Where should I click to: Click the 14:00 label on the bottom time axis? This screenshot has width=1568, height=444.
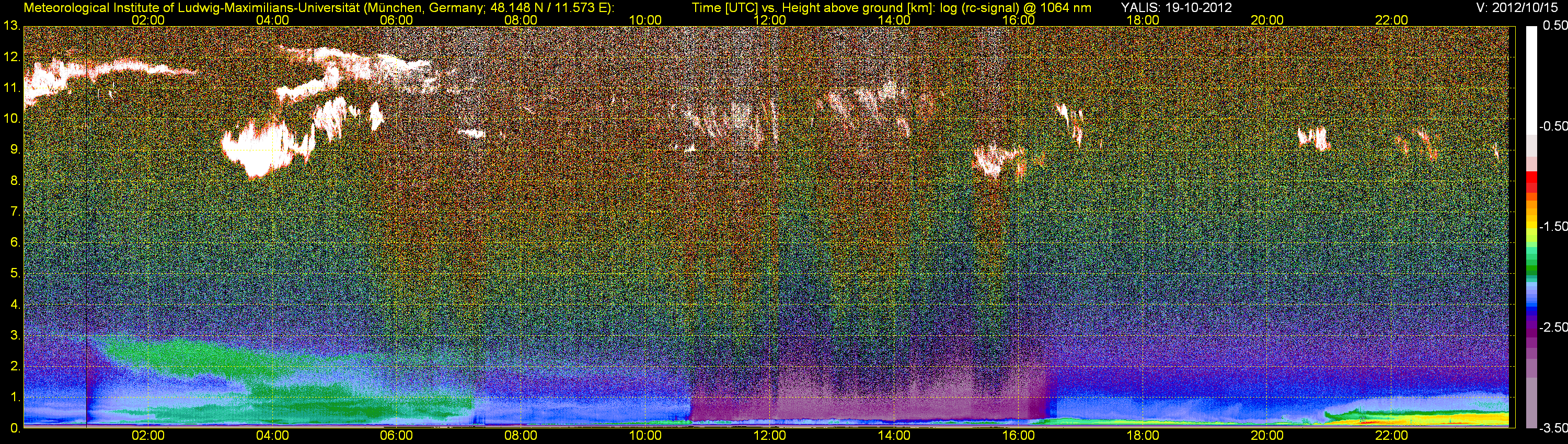tap(894, 436)
